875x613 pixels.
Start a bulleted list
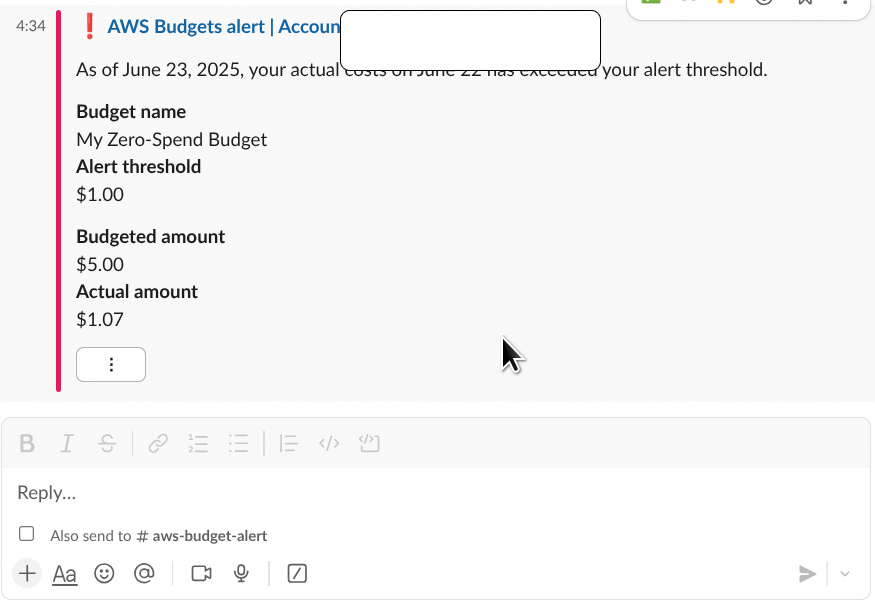pos(238,444)
